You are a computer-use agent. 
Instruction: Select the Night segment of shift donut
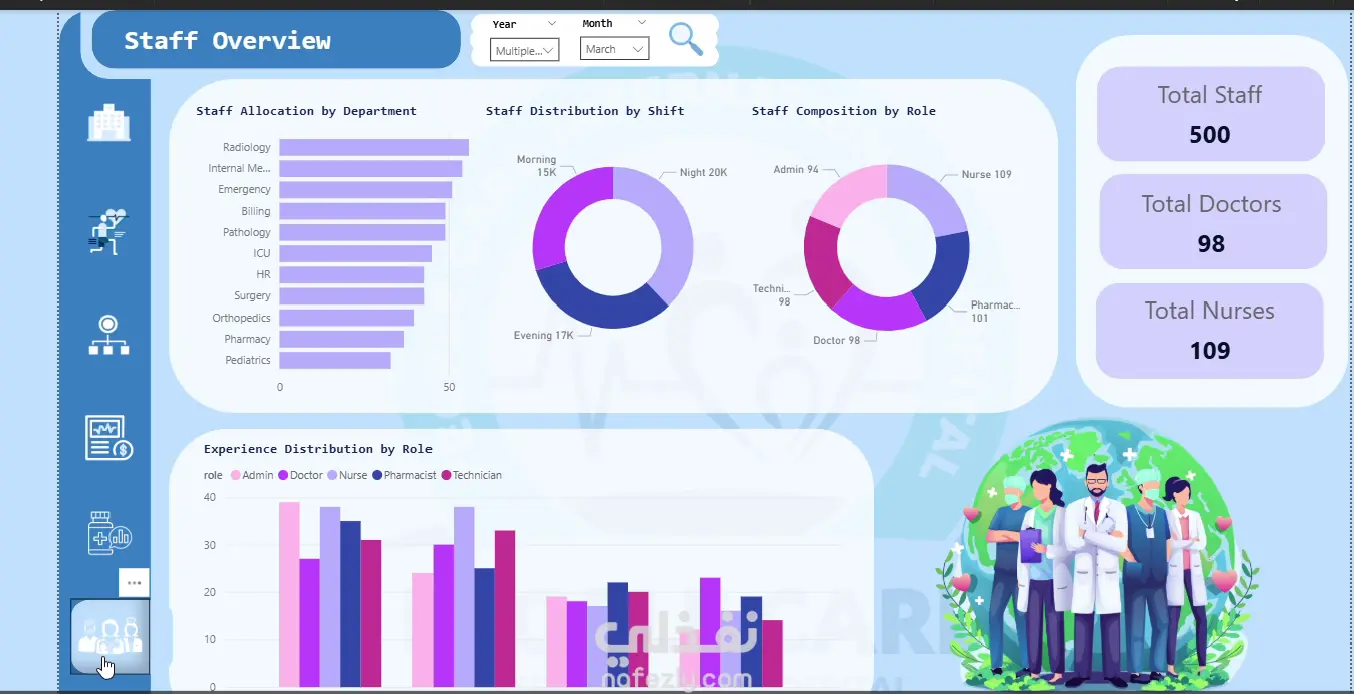(x=660, y=235)
